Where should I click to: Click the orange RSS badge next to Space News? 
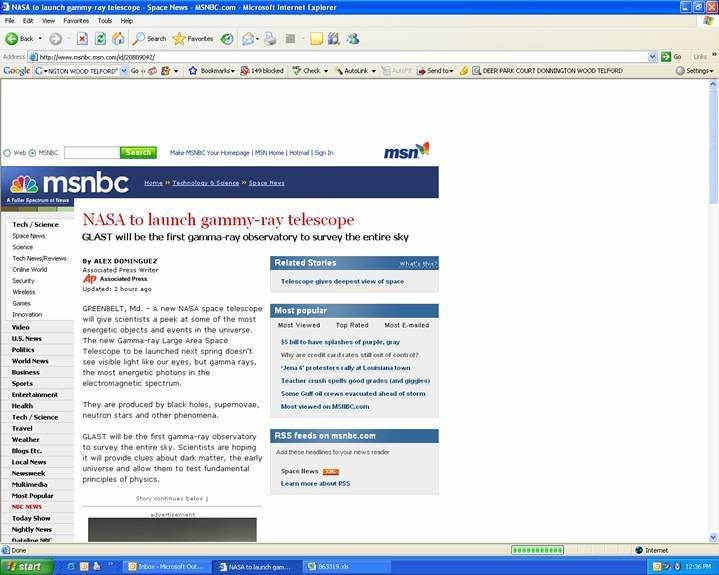pyautogui.click(x=331, y=472)
